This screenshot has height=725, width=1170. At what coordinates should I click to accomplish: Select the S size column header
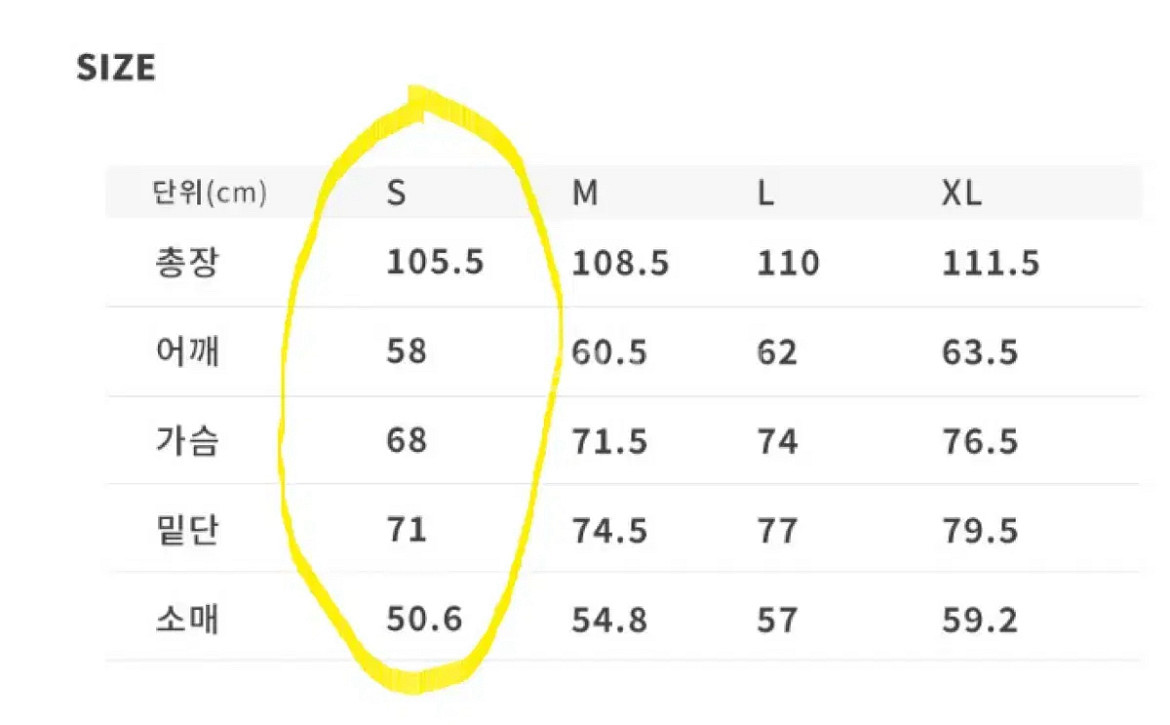coord(397,193)
